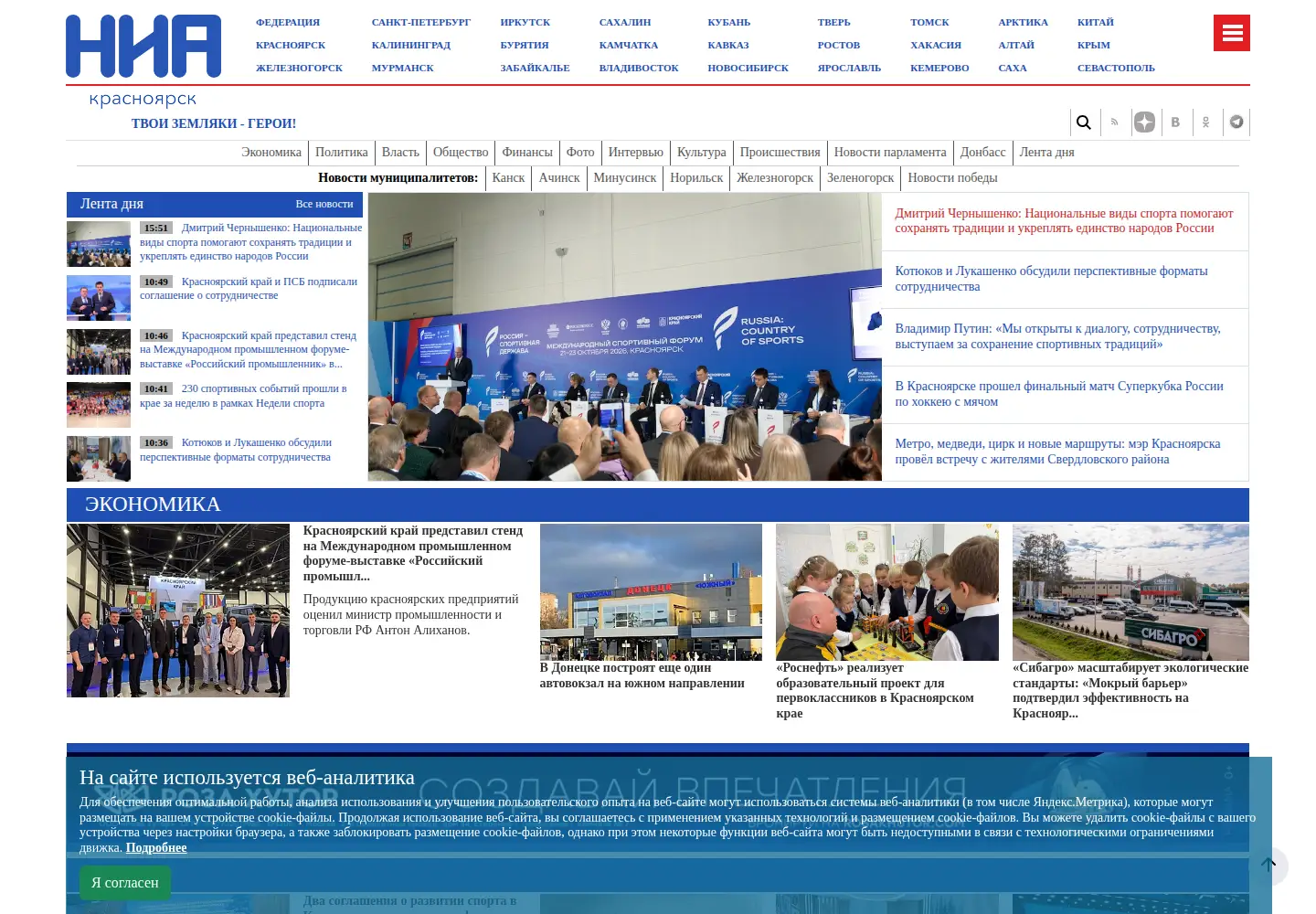This screenshot has height=914, width=1316.
Task: Open Новости победы link
Action: (x=952, y=178)
